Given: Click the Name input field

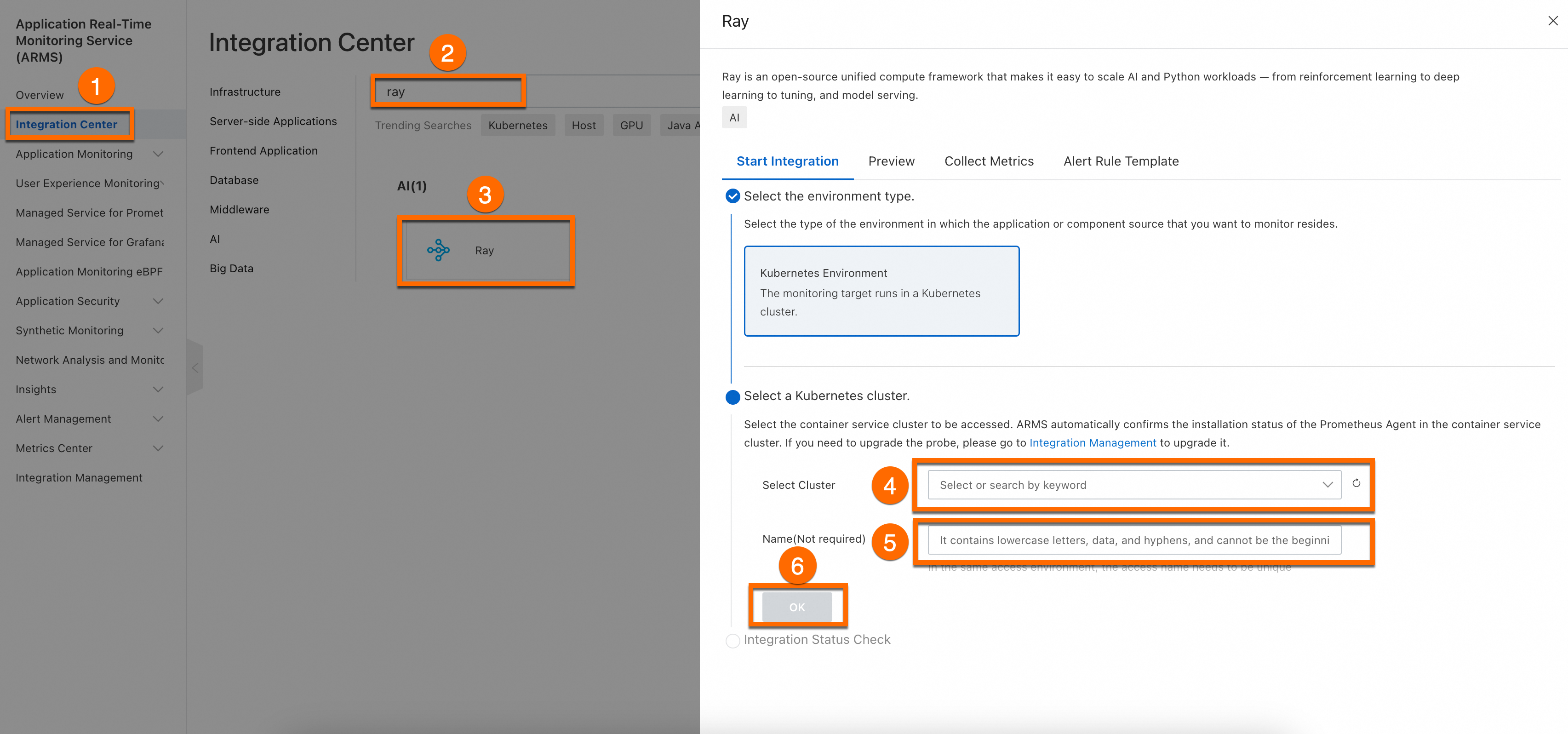Looking at the screenshot, I should coord(1133,540).
